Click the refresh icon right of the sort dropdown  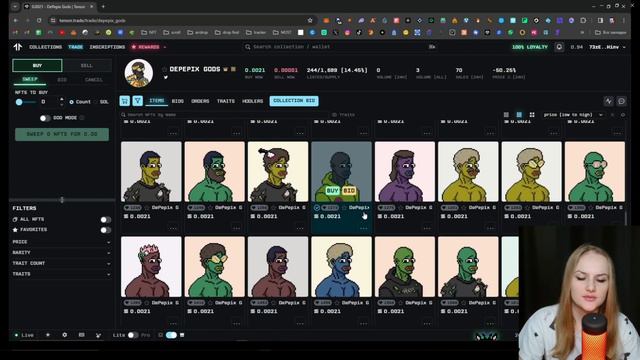[612, 115]
